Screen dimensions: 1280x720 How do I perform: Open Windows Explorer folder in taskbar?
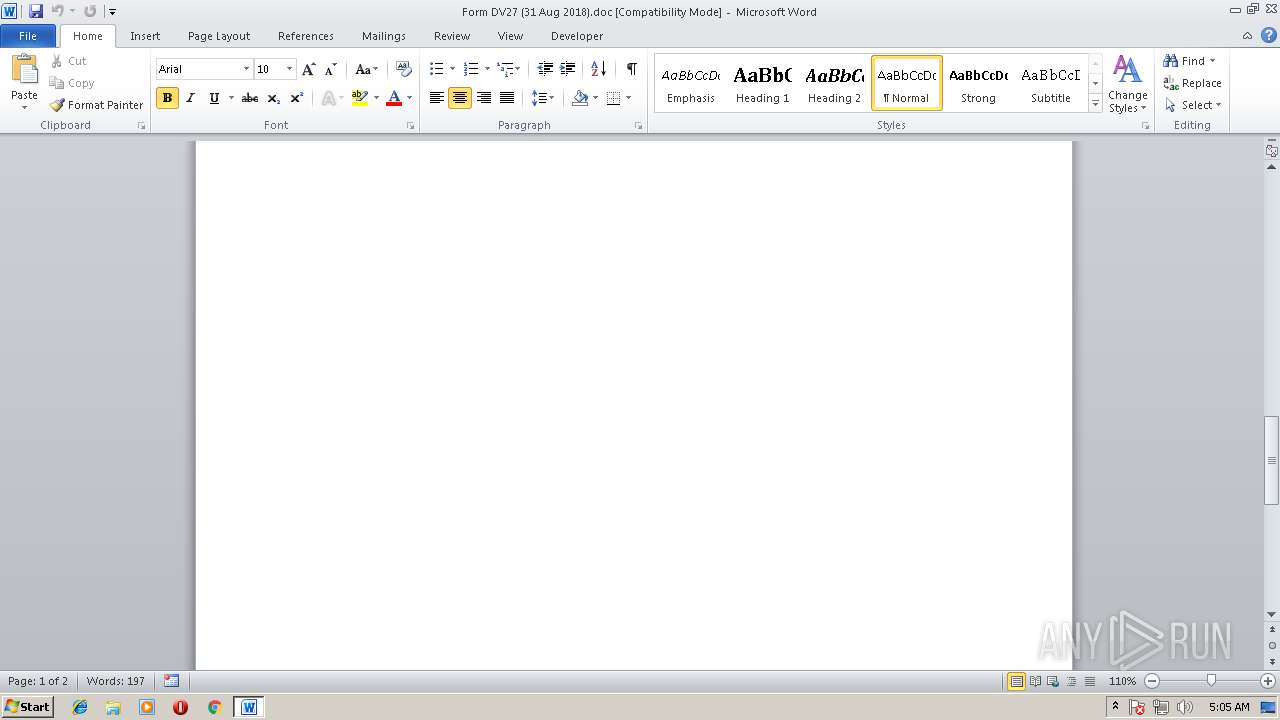coord(113,707)
